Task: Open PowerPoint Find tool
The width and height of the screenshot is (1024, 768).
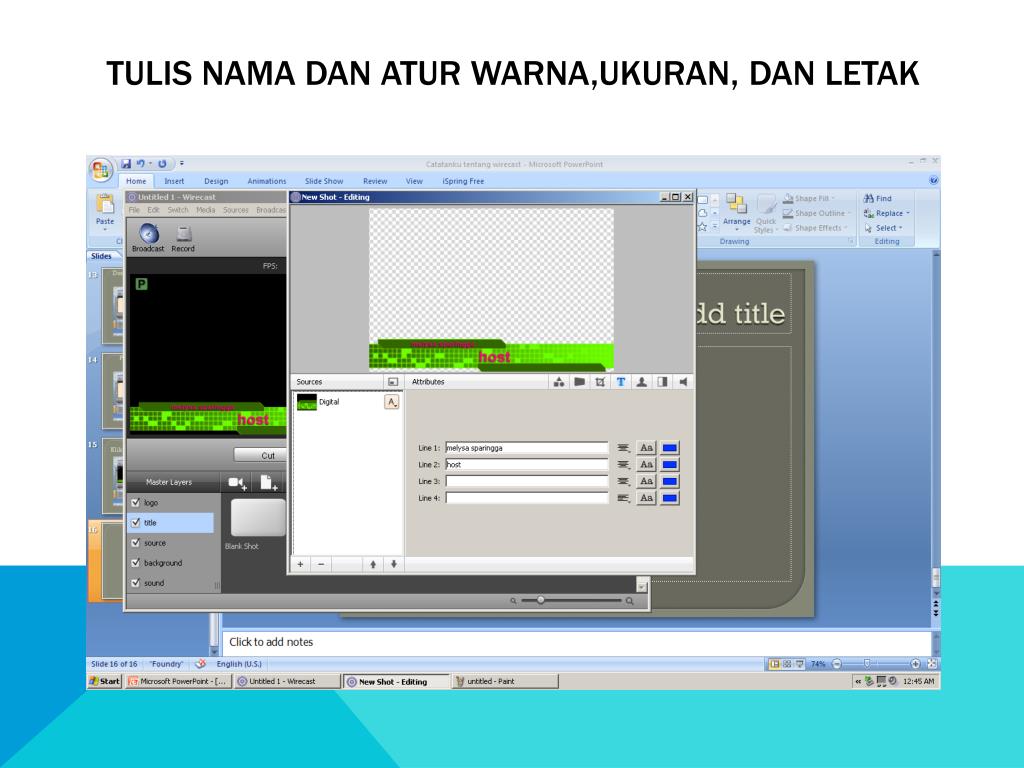Action: 878,199
